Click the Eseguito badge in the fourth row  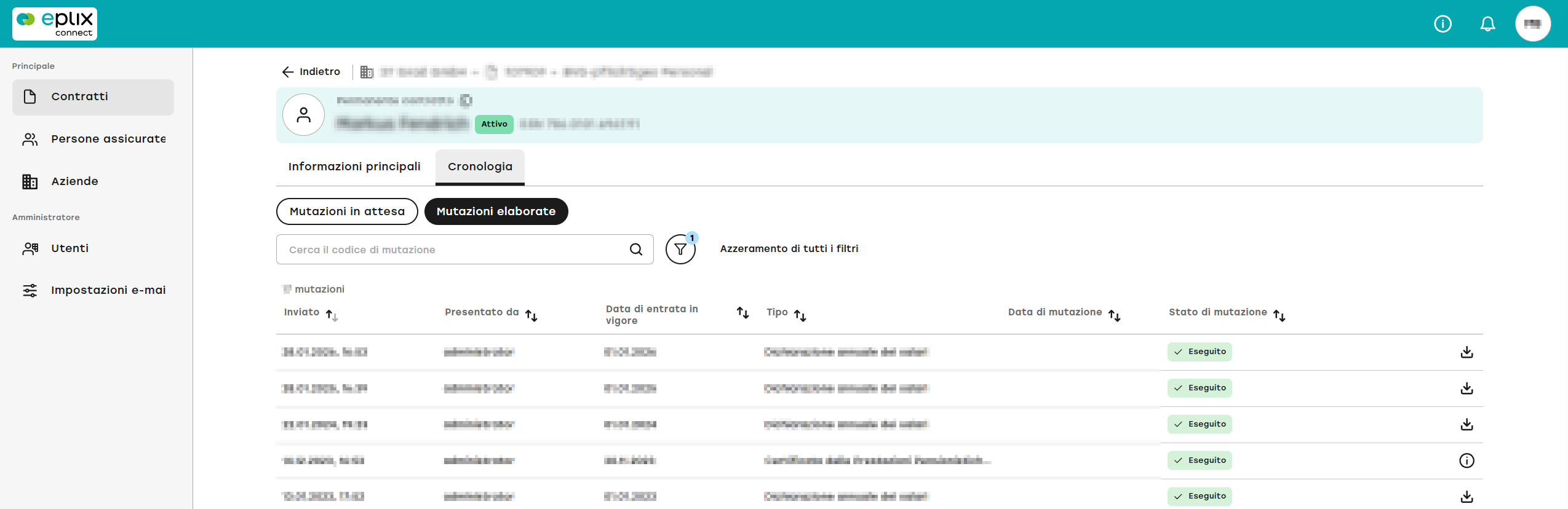pos(1200,460)
